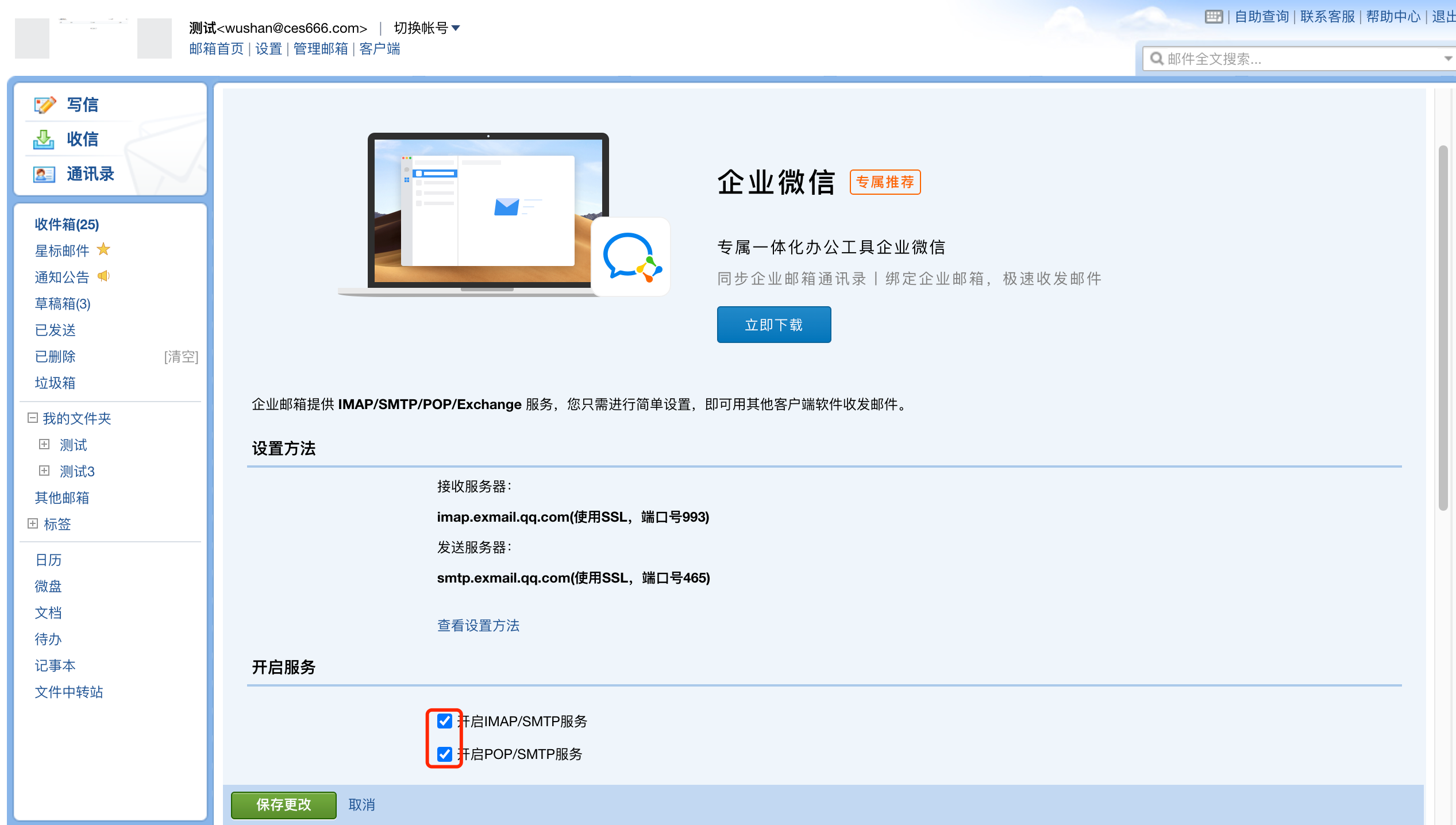Click the search magnifier icon
Image resolution: width=1456 pixels, height=825 pixels.
pos(1157,59)
